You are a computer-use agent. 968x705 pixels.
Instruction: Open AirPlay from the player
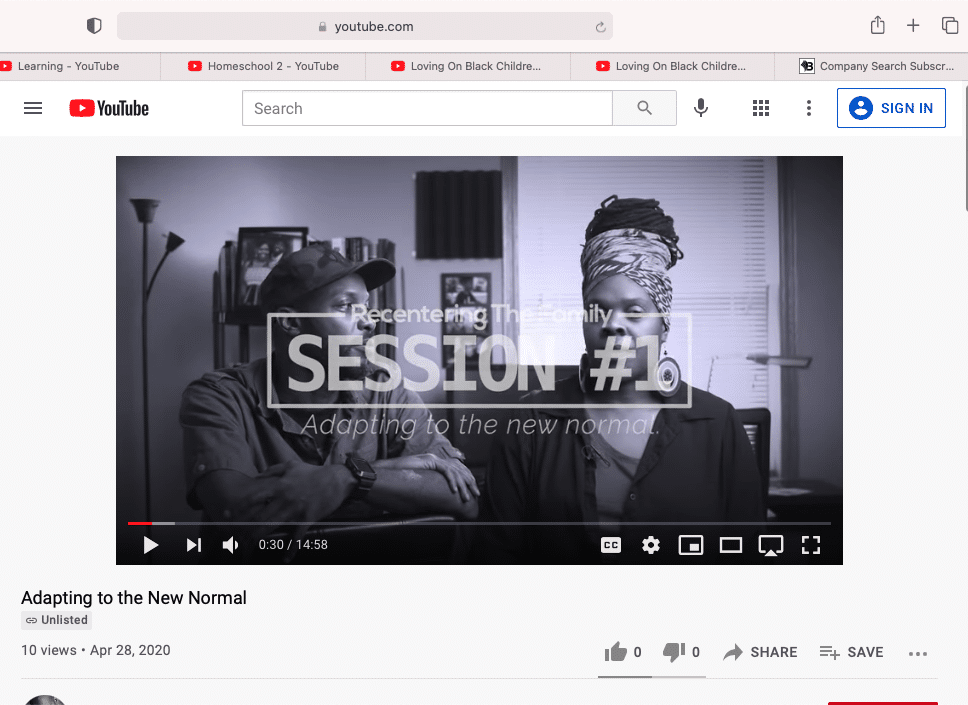(x=770, y=546)
